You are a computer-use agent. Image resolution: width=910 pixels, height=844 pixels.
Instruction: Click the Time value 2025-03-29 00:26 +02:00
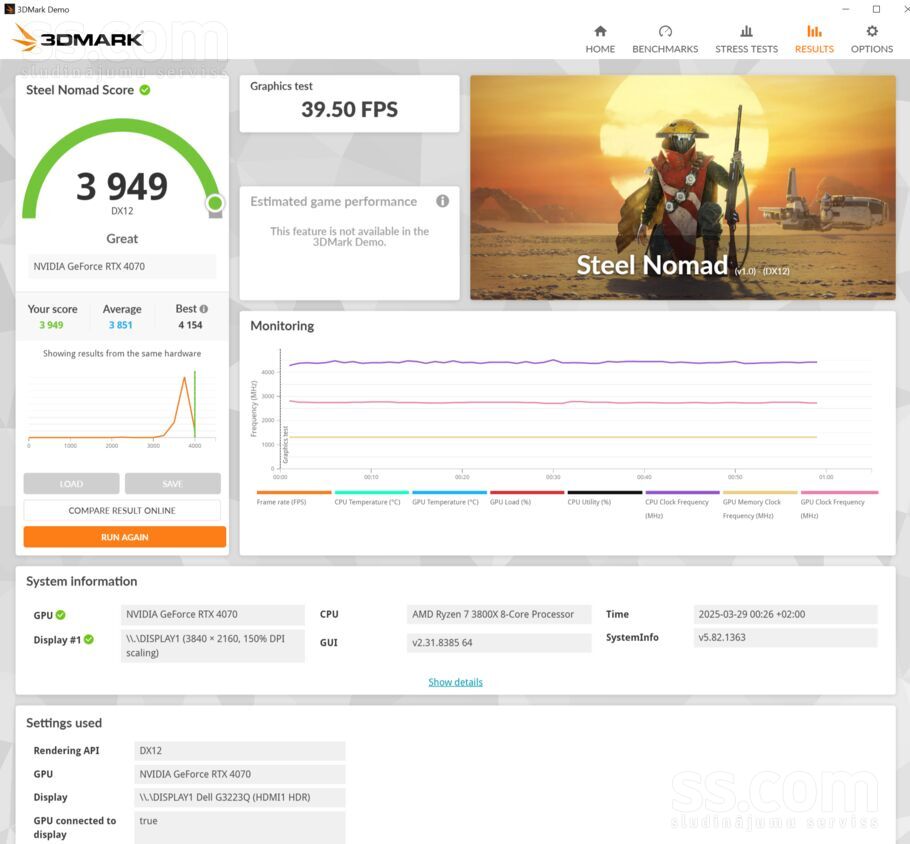(x=785, y=614)
